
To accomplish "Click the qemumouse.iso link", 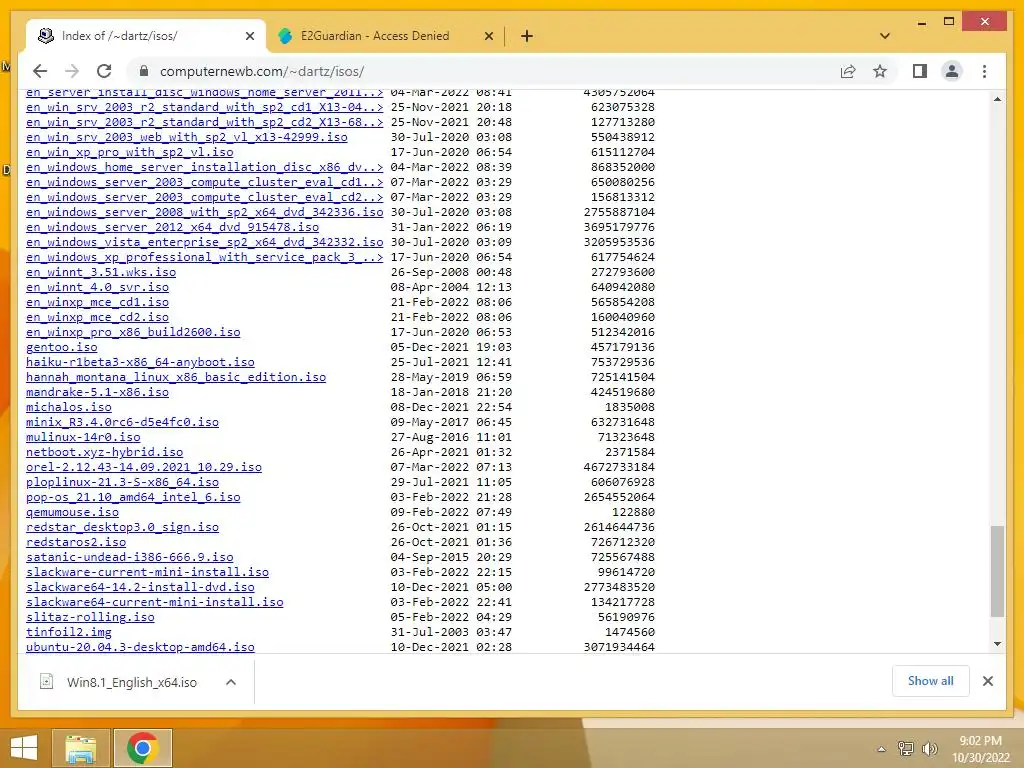I will 72,513.
